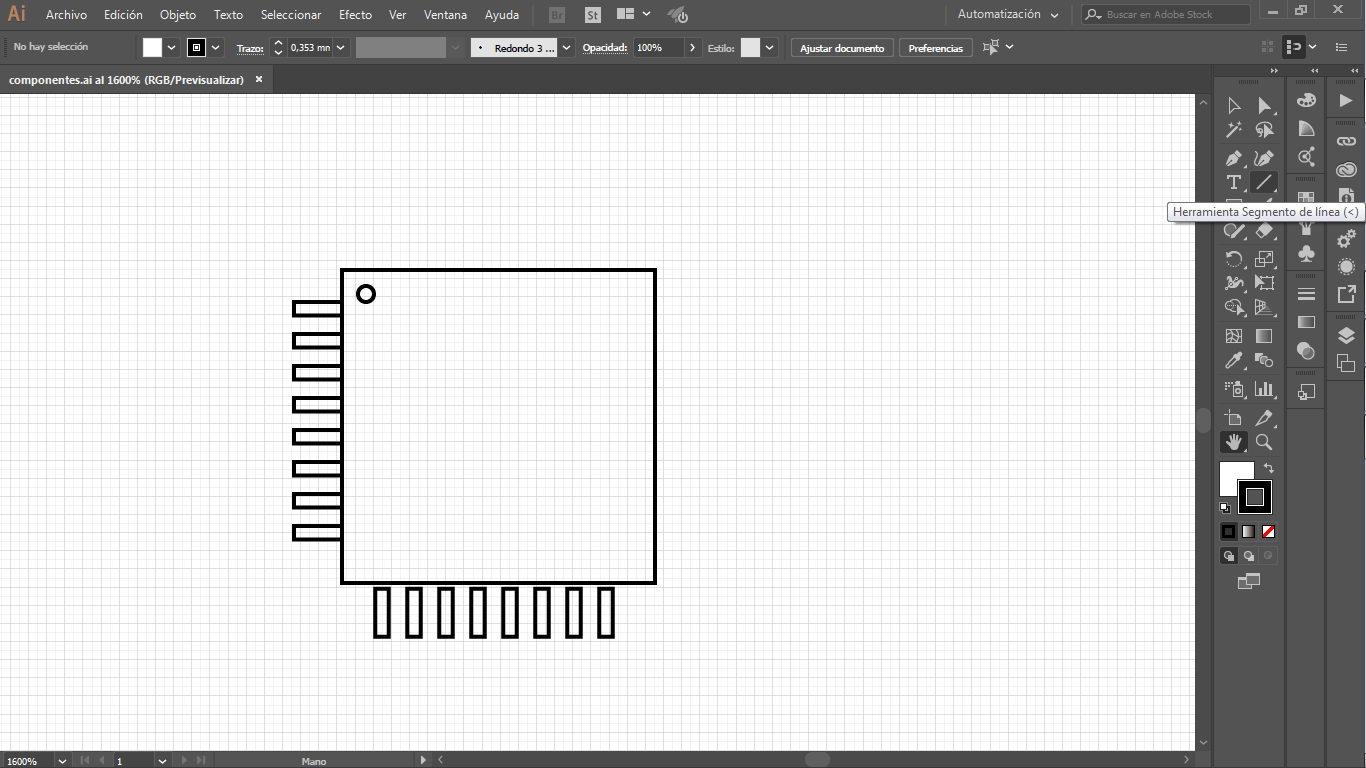Select the Warp tool
Viewport: 1366px width, 768px height.
pyautogui.click(x=1234, y=283)
